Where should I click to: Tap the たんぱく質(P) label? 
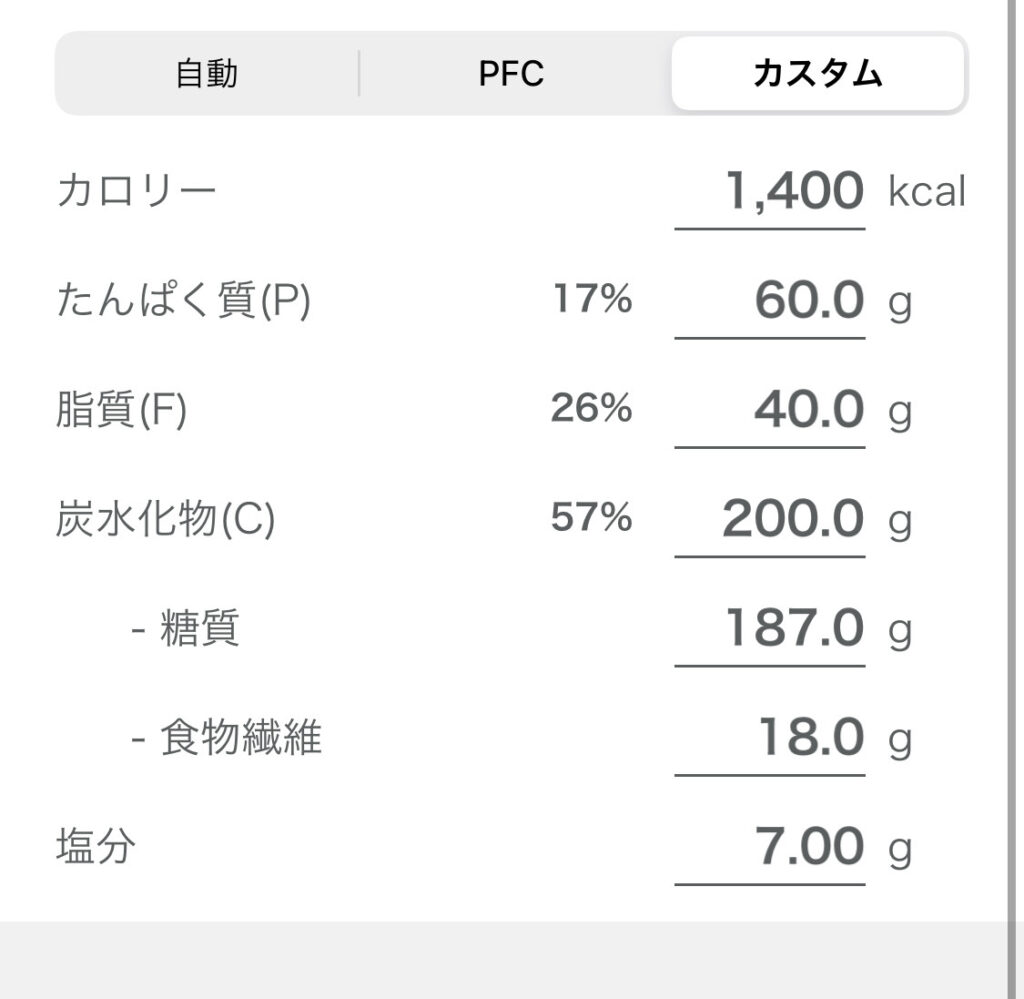click(183, 301)
